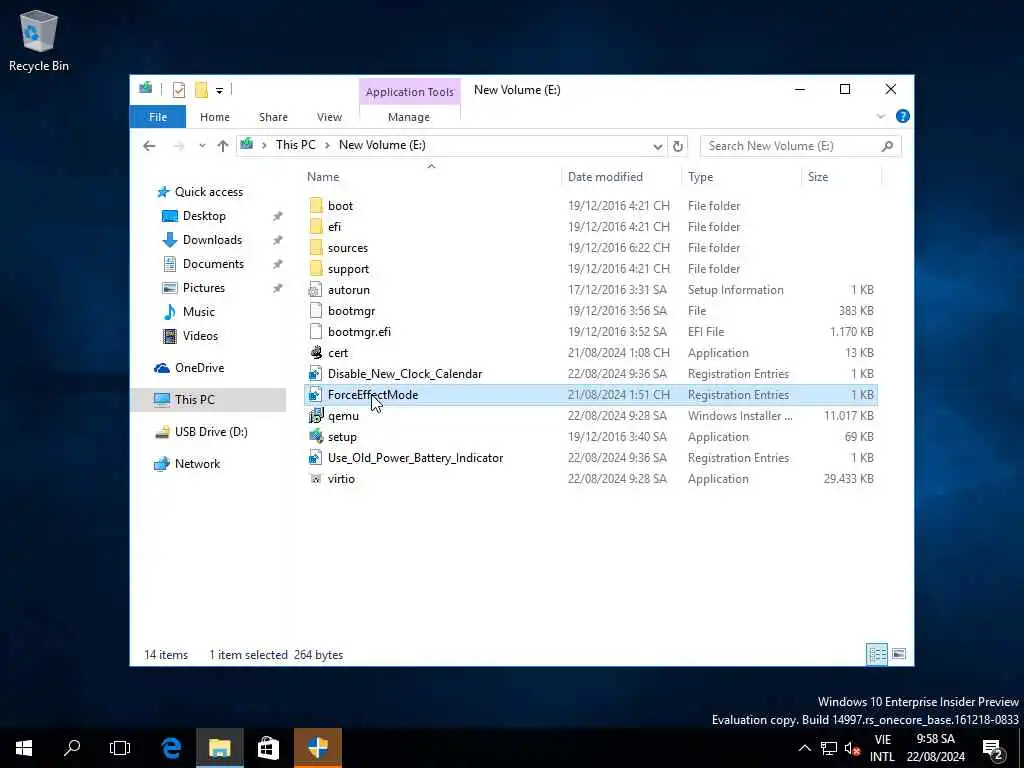Click New Volume (E:) breadcrumb segment
Screen dimensions: 1024x768
[x=382, y=145]
